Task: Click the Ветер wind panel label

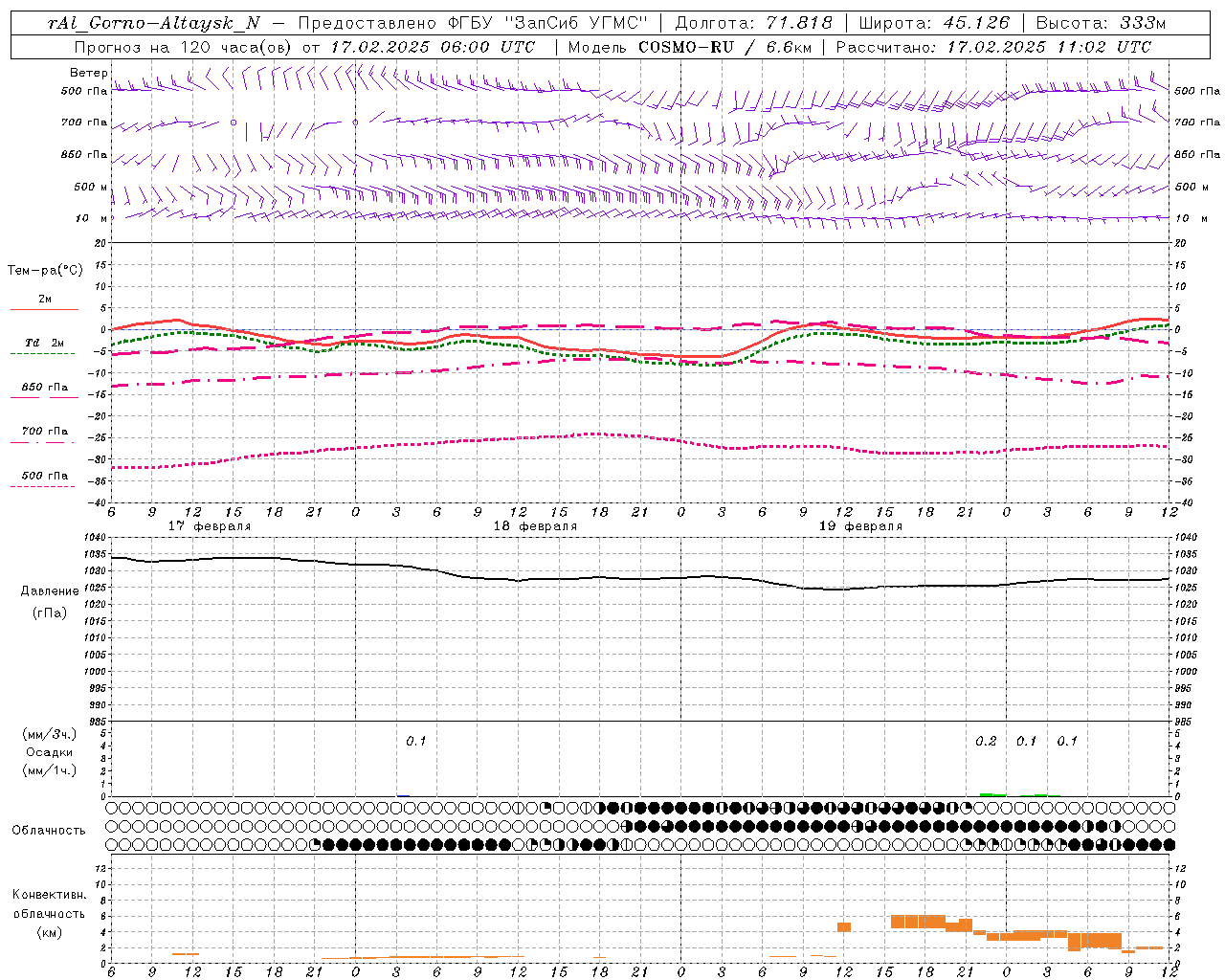Action: (88, 73)
